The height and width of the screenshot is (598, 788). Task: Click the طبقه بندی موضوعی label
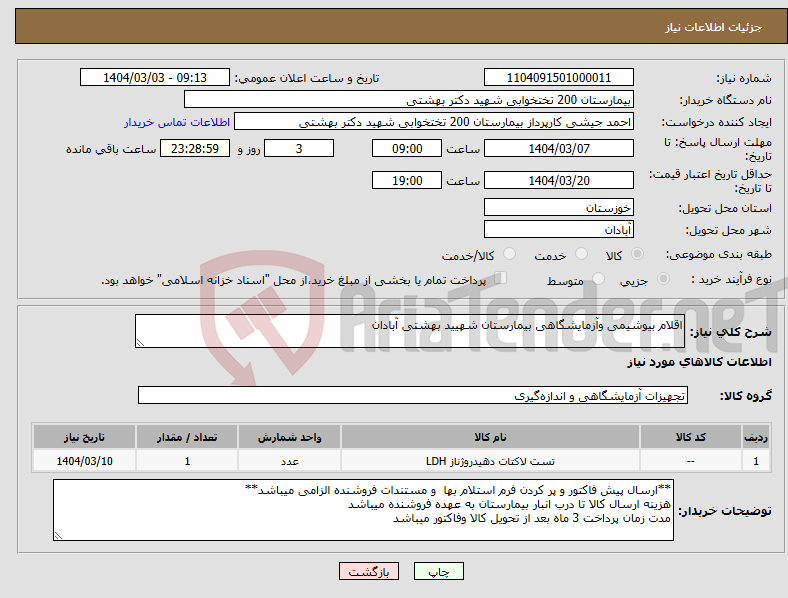719,254
